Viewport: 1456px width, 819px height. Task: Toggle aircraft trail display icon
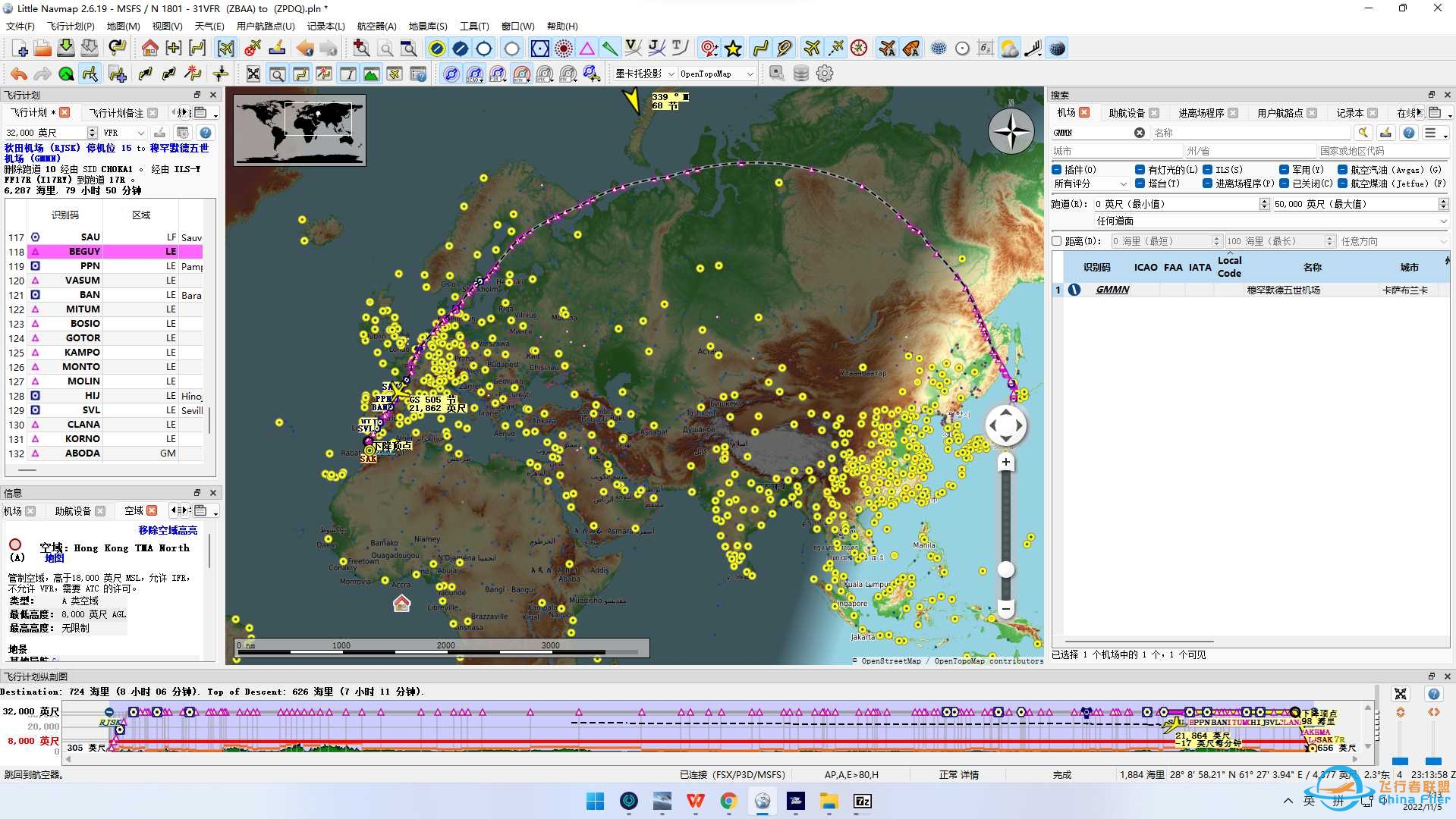coord(835,49)
